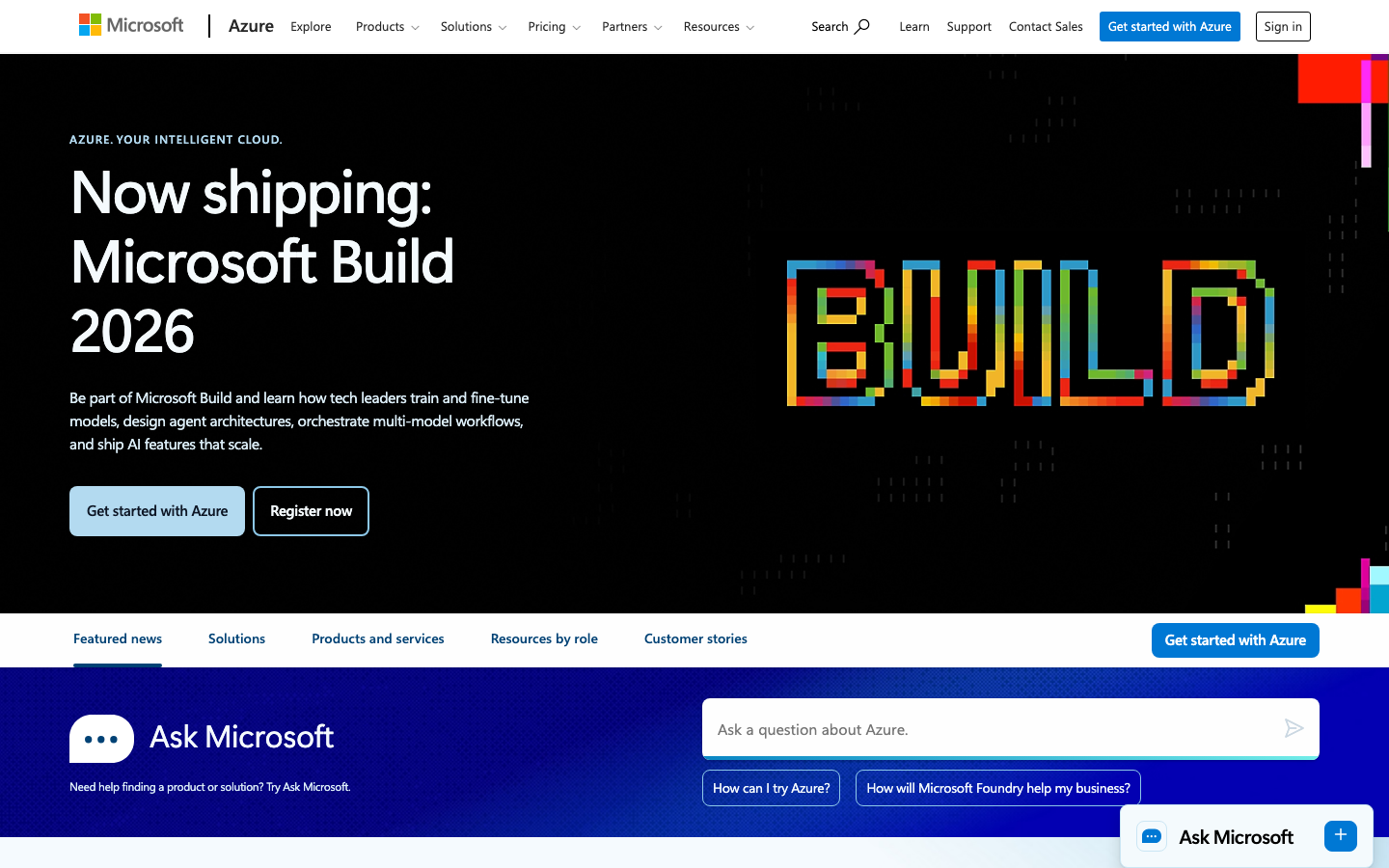Open the Learn link
The width and height of the screenshot is (1389, 868).
(914, 26)
